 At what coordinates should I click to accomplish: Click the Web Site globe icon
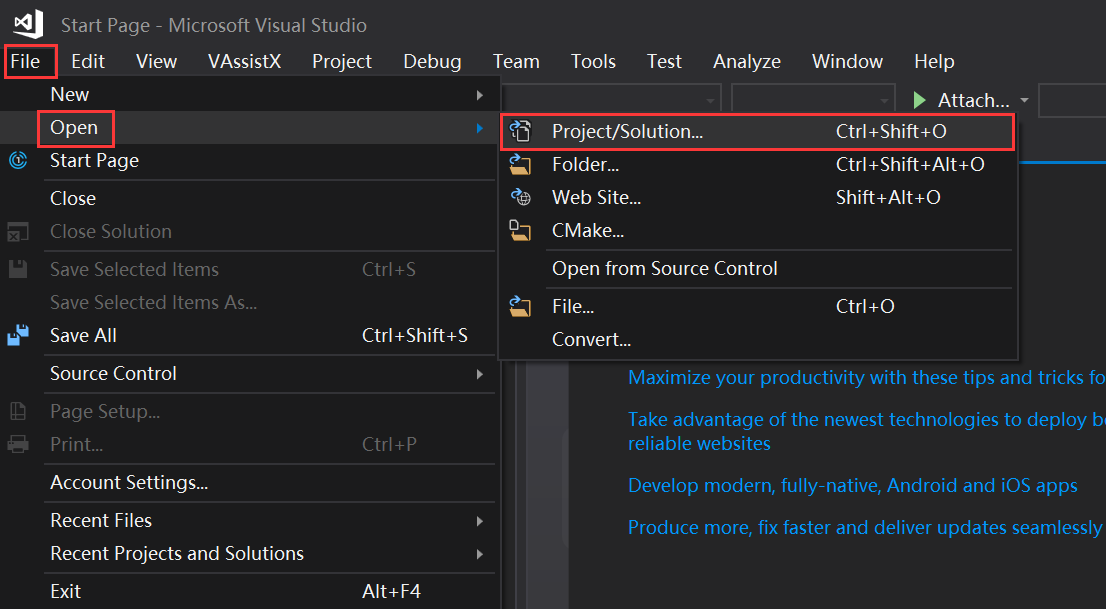click(521, 197)
